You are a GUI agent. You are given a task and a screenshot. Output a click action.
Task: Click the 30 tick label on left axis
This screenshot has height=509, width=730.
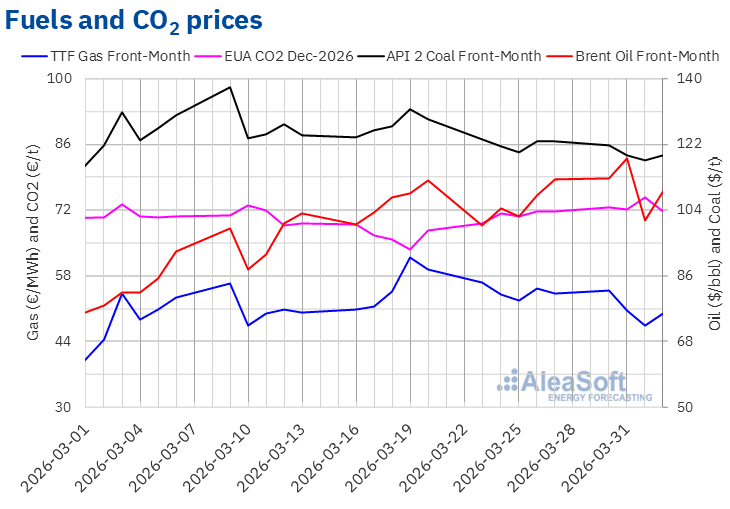[66, 407]
